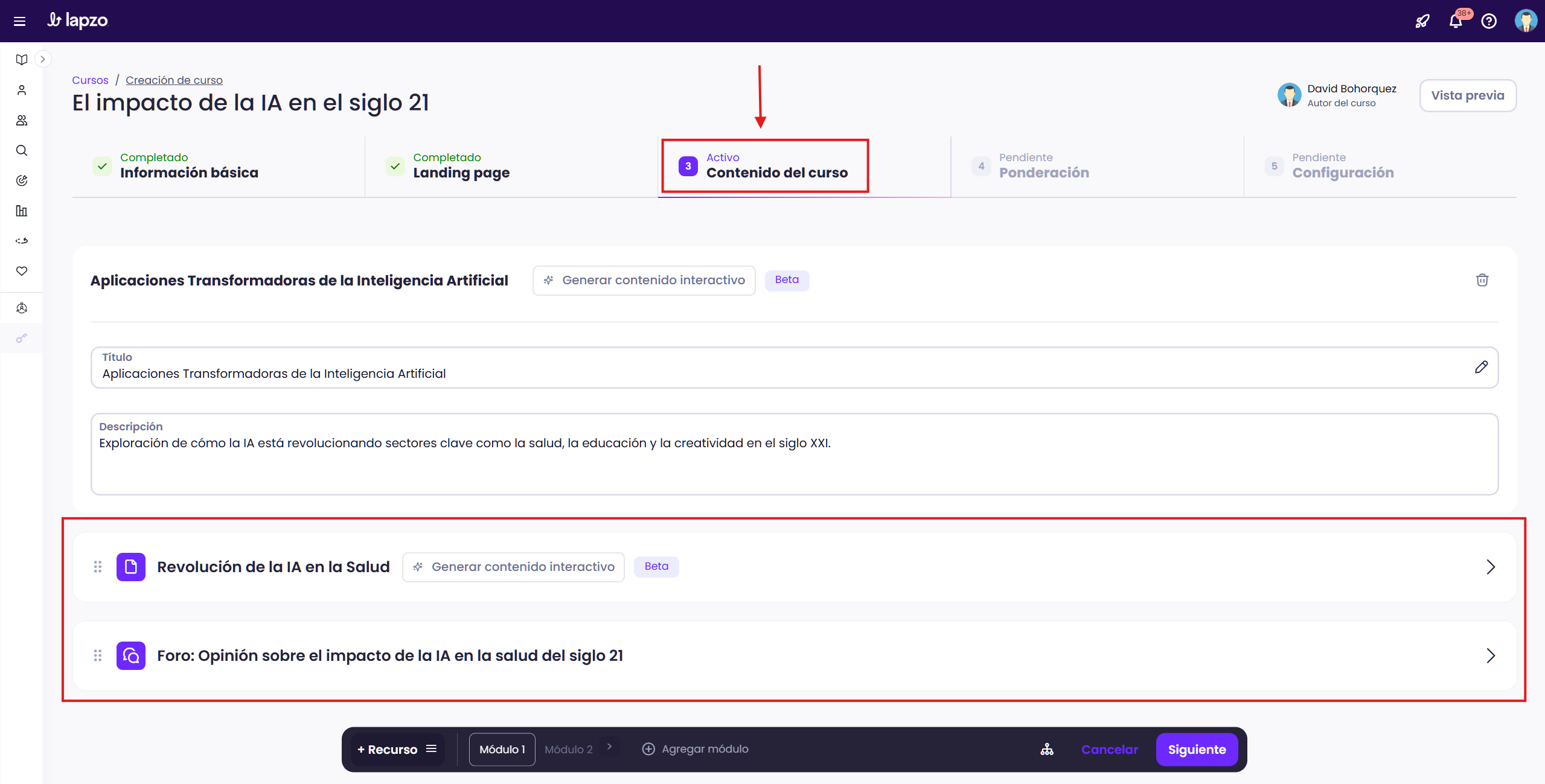Click the heart icon in sidebar
Viewport: 1545px width, 784px height.
[22, 271]
